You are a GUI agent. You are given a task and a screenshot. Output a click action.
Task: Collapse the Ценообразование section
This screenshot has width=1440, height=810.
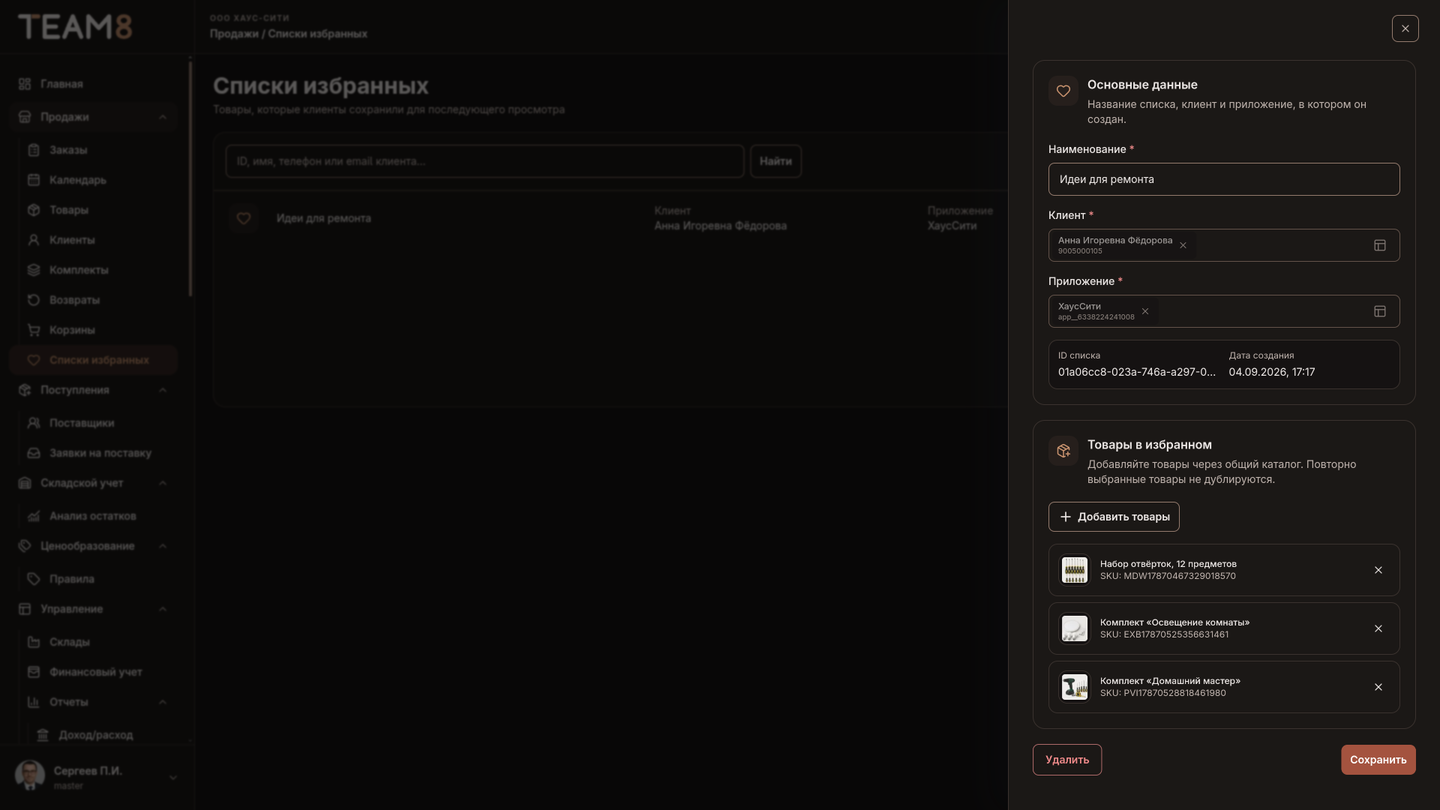coord(163,546)
